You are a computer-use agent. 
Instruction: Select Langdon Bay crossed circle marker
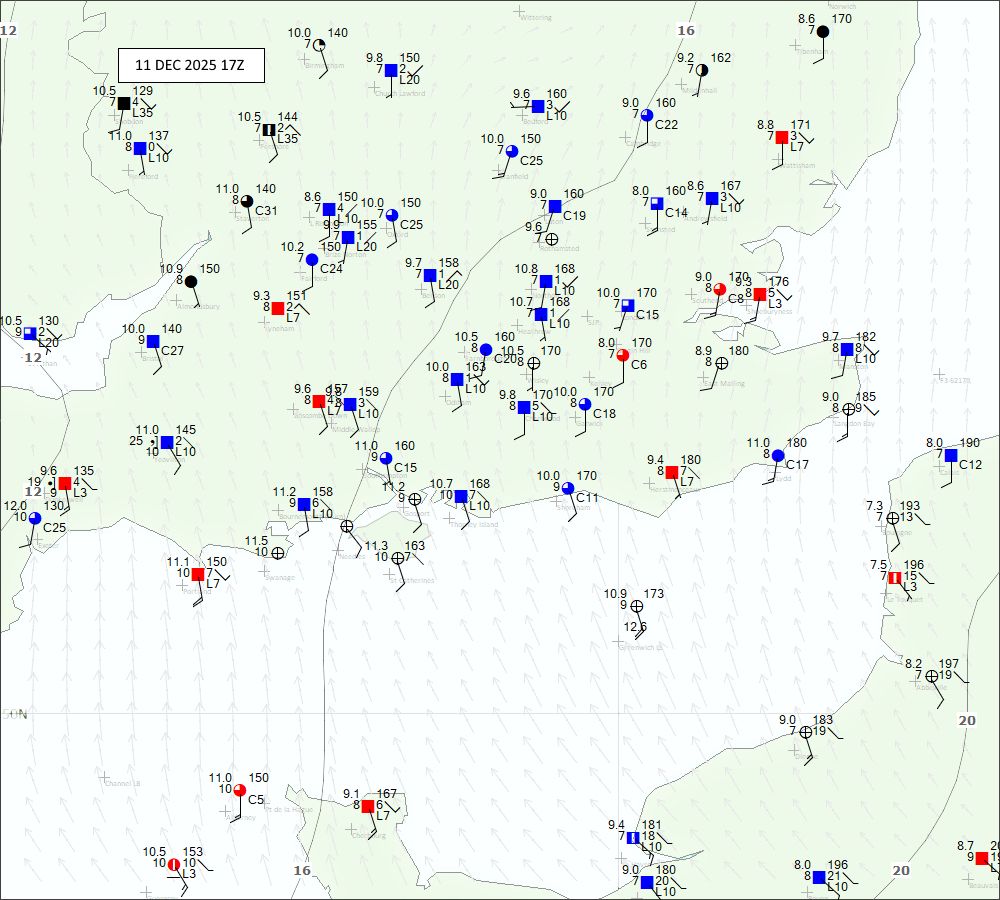point(848,409)
